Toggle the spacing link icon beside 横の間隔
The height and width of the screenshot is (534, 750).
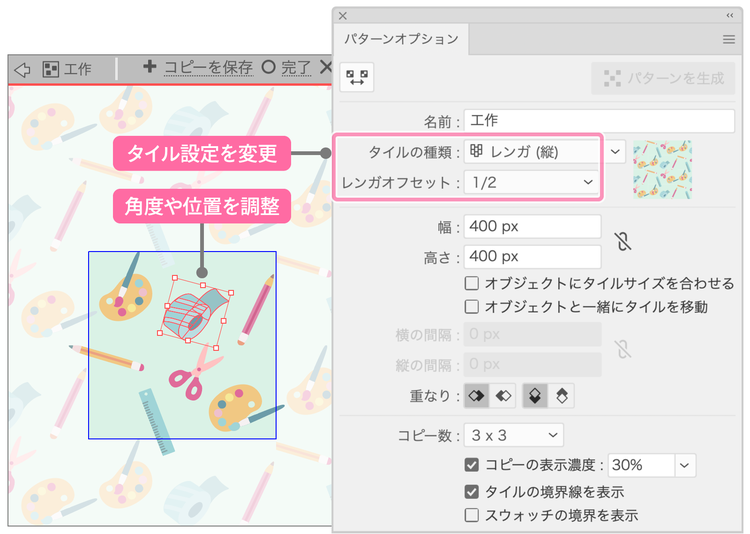[x=623, y=349]
